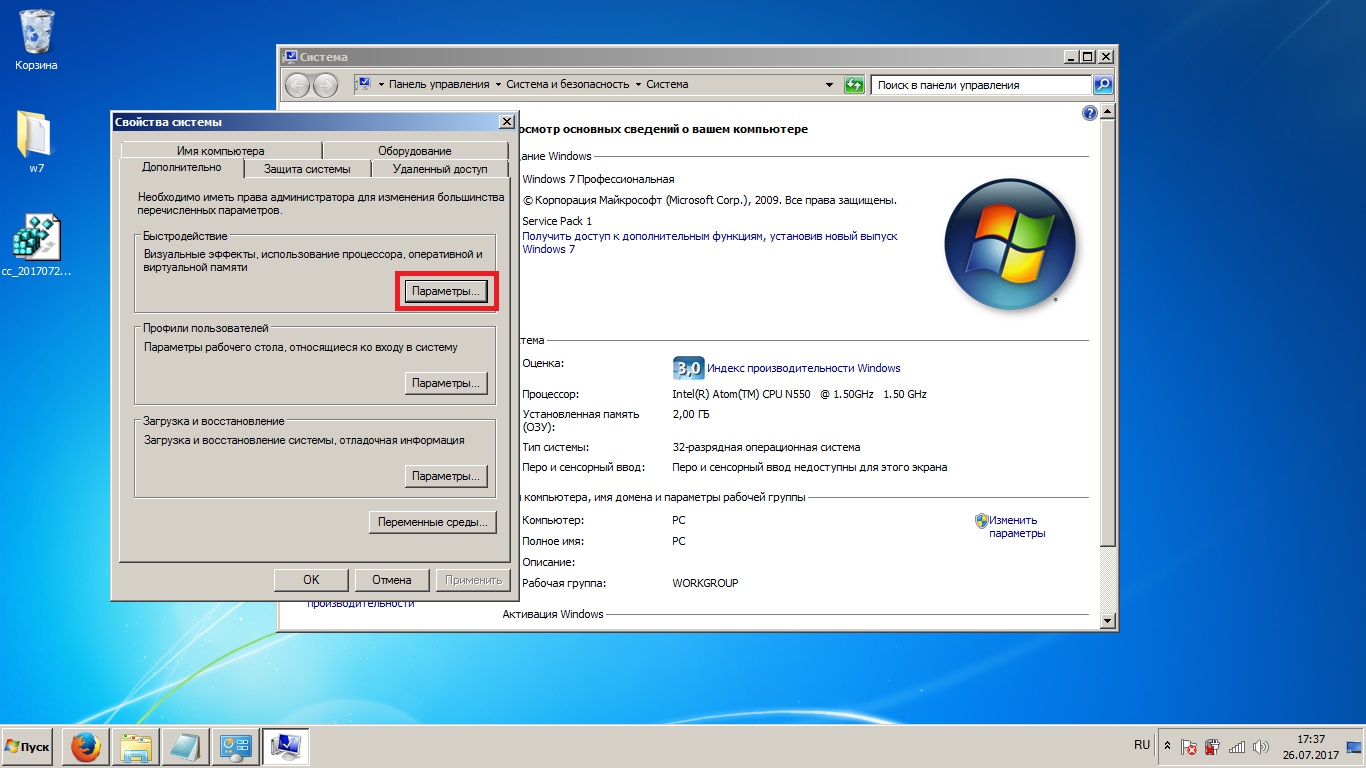Click the Windows logo image
Image resolution: width=1366 pixels, height=768 pixels.
coord(1010,245)
